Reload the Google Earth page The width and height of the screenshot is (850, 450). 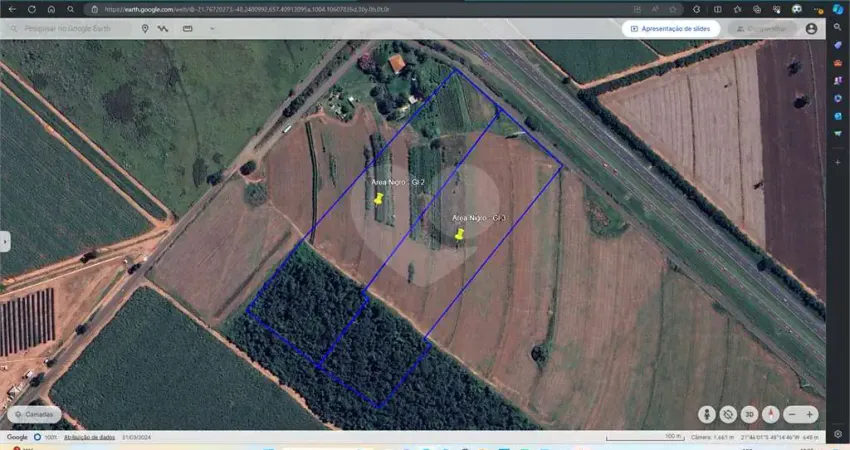(31, 9)
